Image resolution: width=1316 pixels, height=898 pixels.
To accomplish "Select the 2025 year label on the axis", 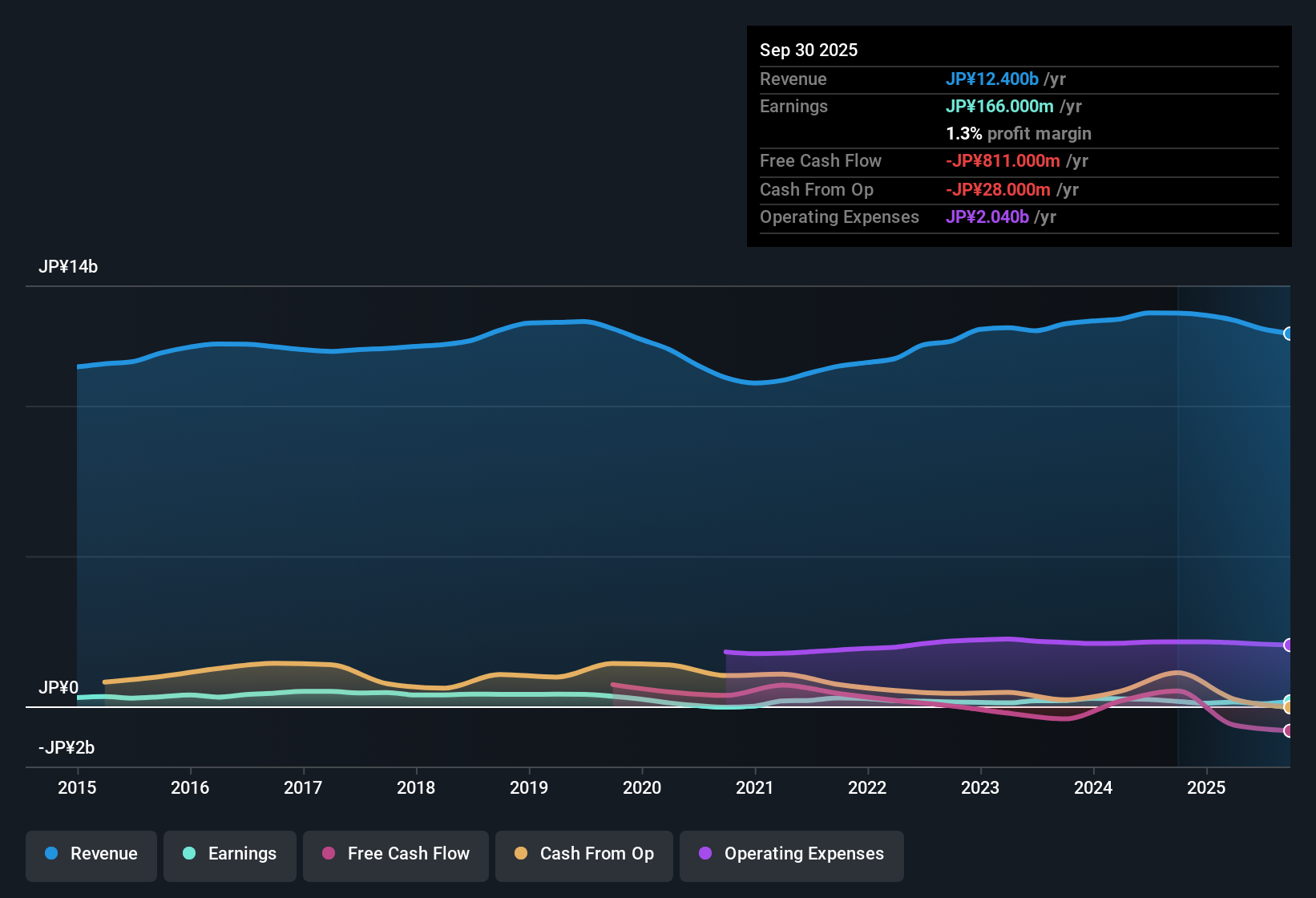I will point(1207,788).
